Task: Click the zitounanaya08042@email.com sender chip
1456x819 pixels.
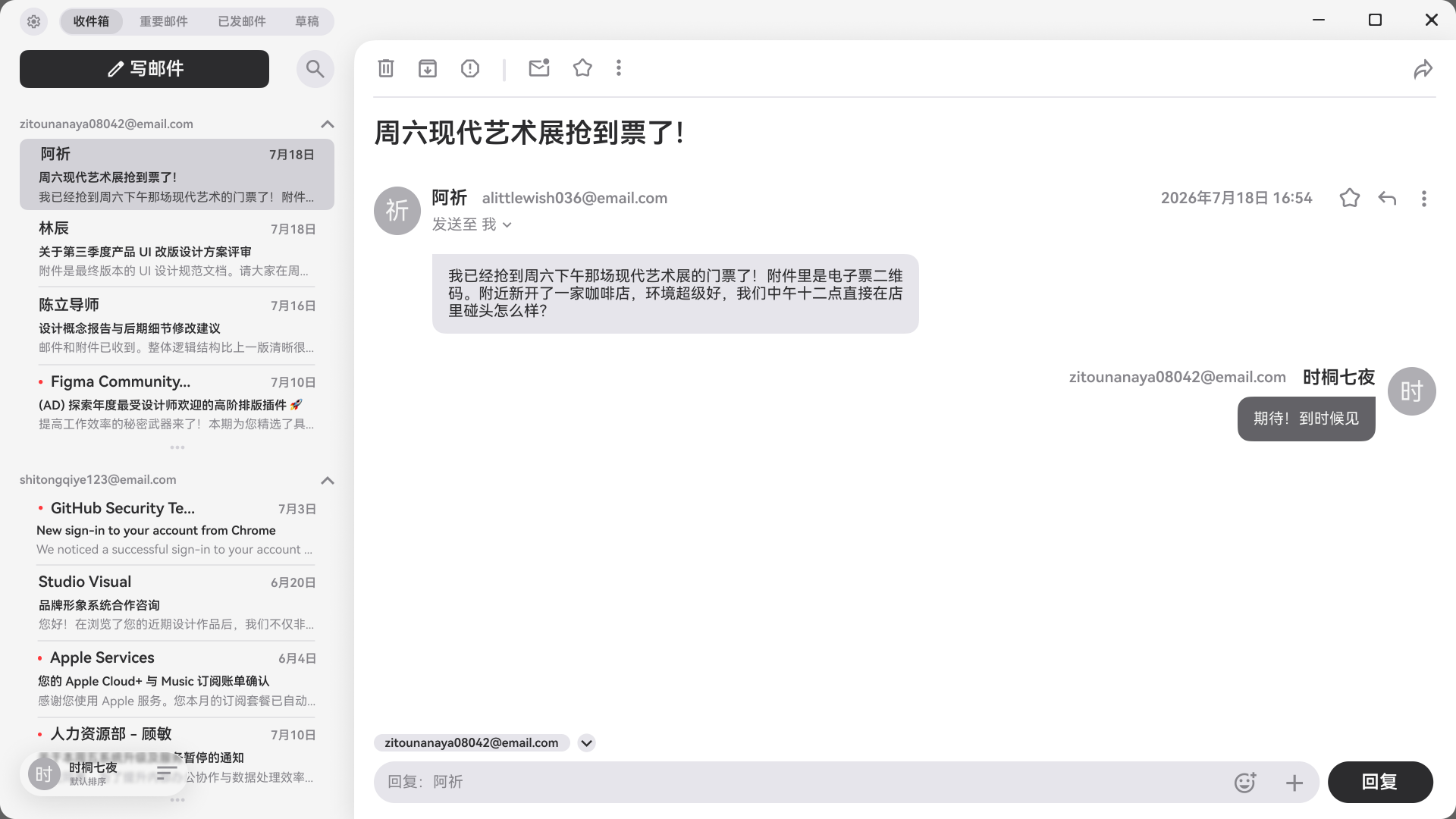Action: point(472,743)
